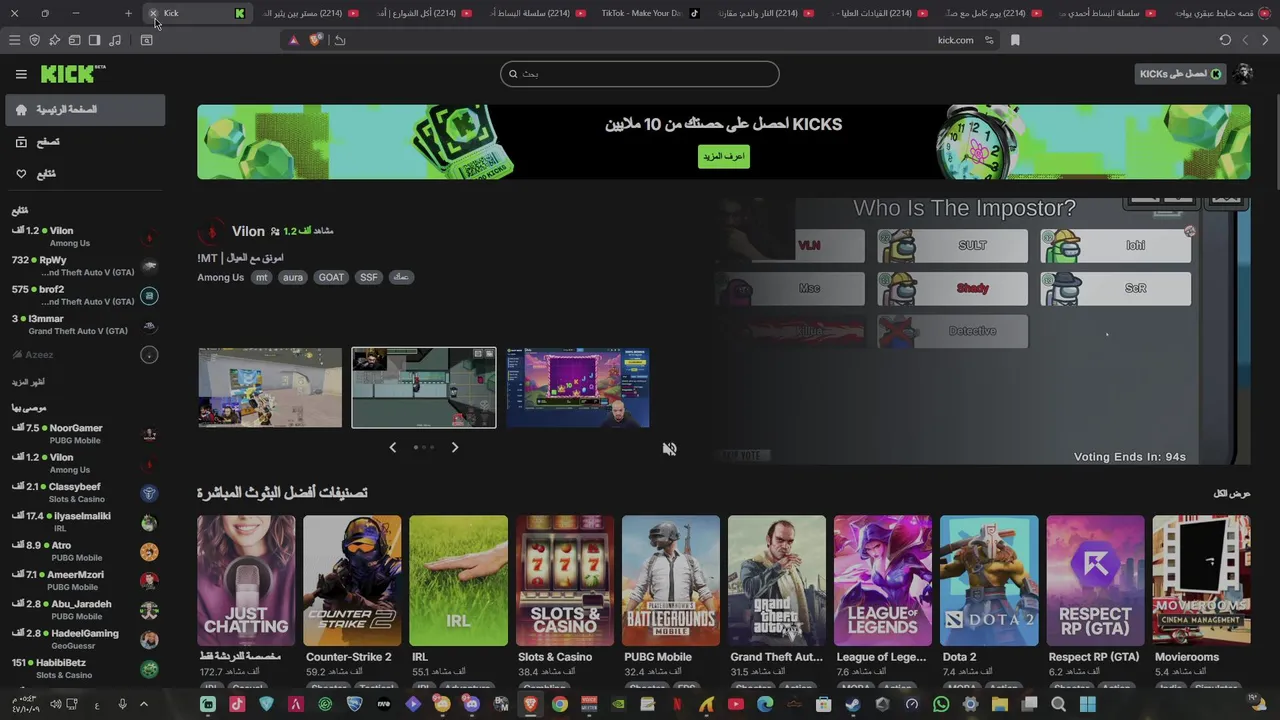Open Steam from the taskbar

coord(853,704)
